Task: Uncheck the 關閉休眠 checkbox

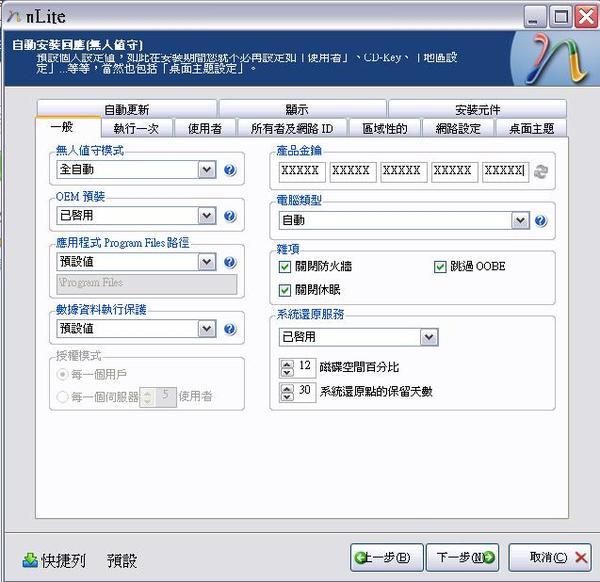Action: point(284,290)
